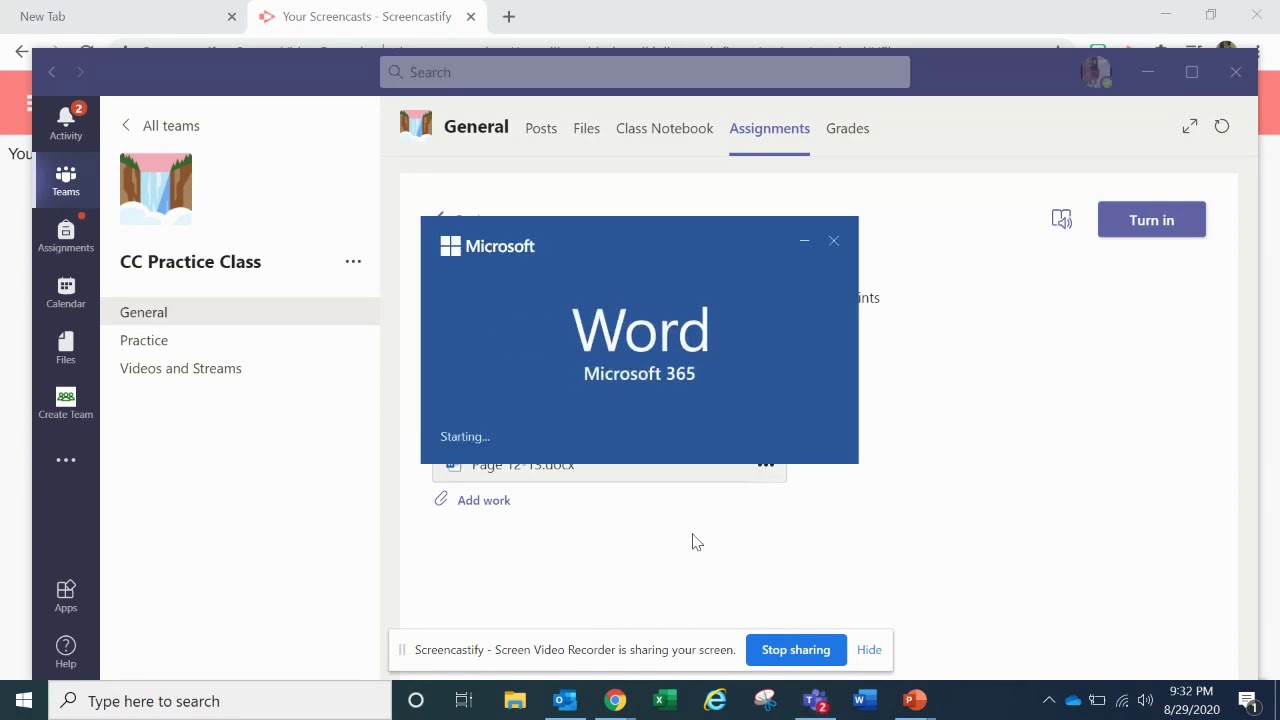
Task: Click the Teams back navigation arrow
Action: 52,72
